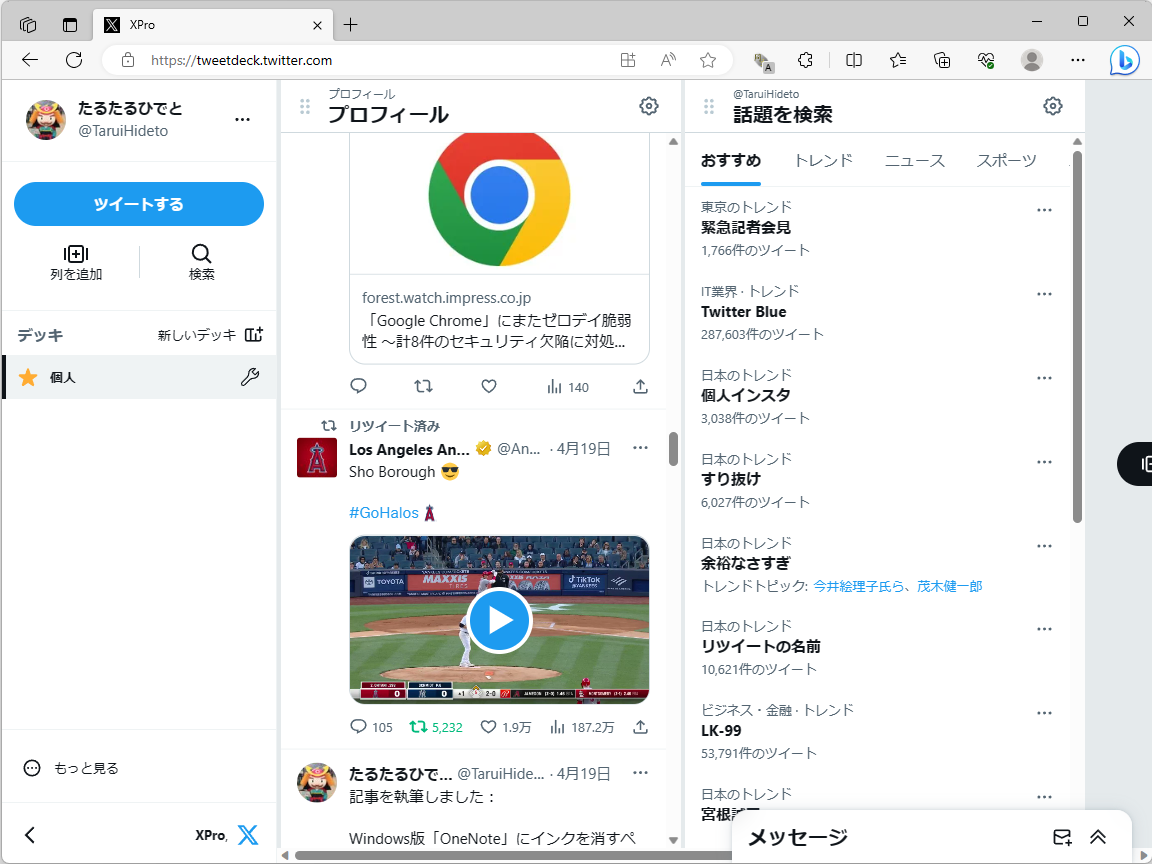Click the reply icon on the Chrome article tweet
The width and height of the screenshot is (1152, 864).
coord(358,386)
